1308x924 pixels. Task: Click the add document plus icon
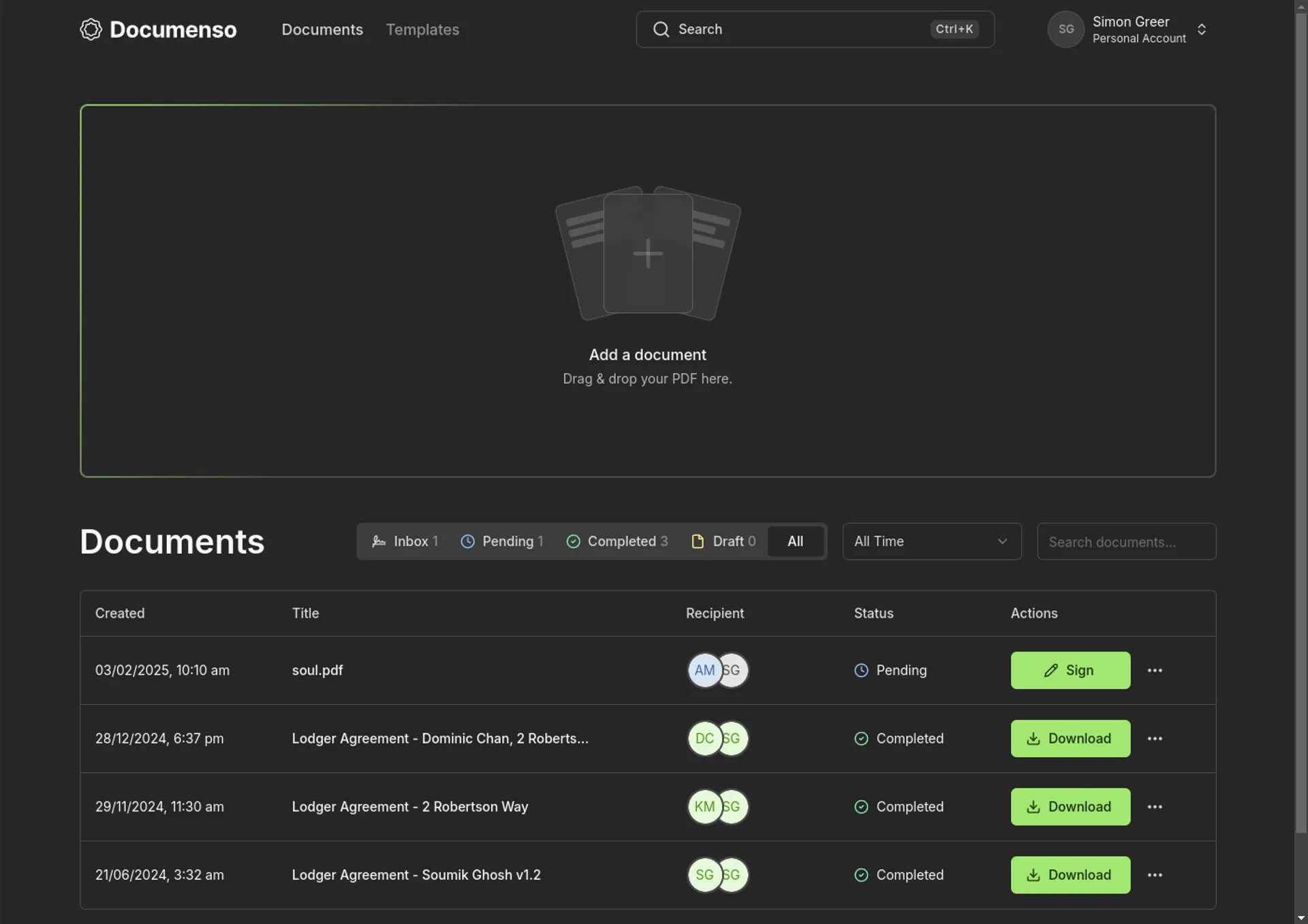[648, 254]
